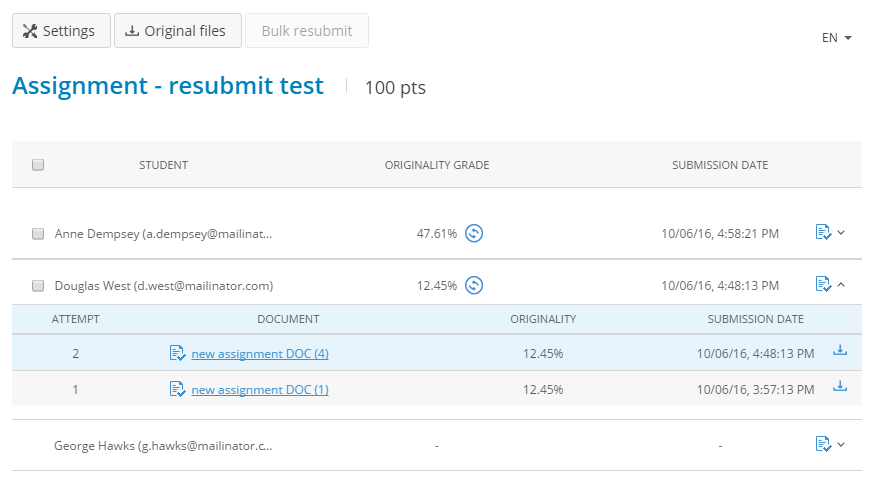886x488 pixels.
Task: Resubmit icon next to 47.61% grade
Action: click(x=474, y=233)
